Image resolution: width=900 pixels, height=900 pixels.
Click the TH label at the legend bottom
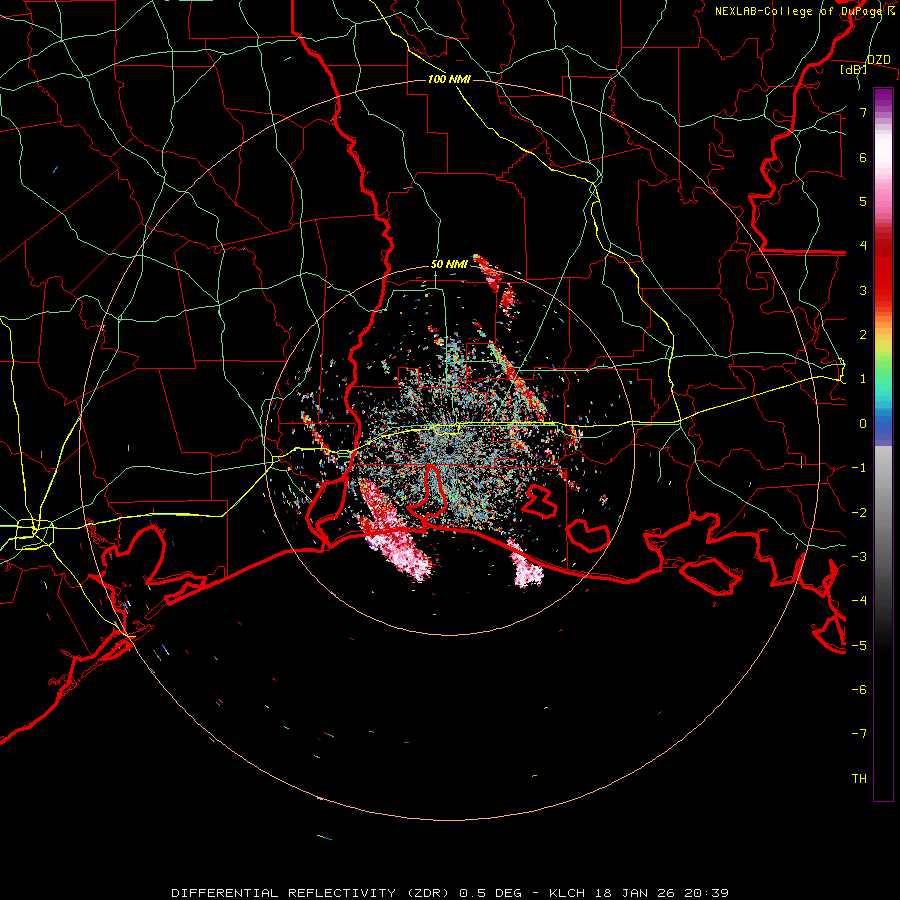[859, 779]
